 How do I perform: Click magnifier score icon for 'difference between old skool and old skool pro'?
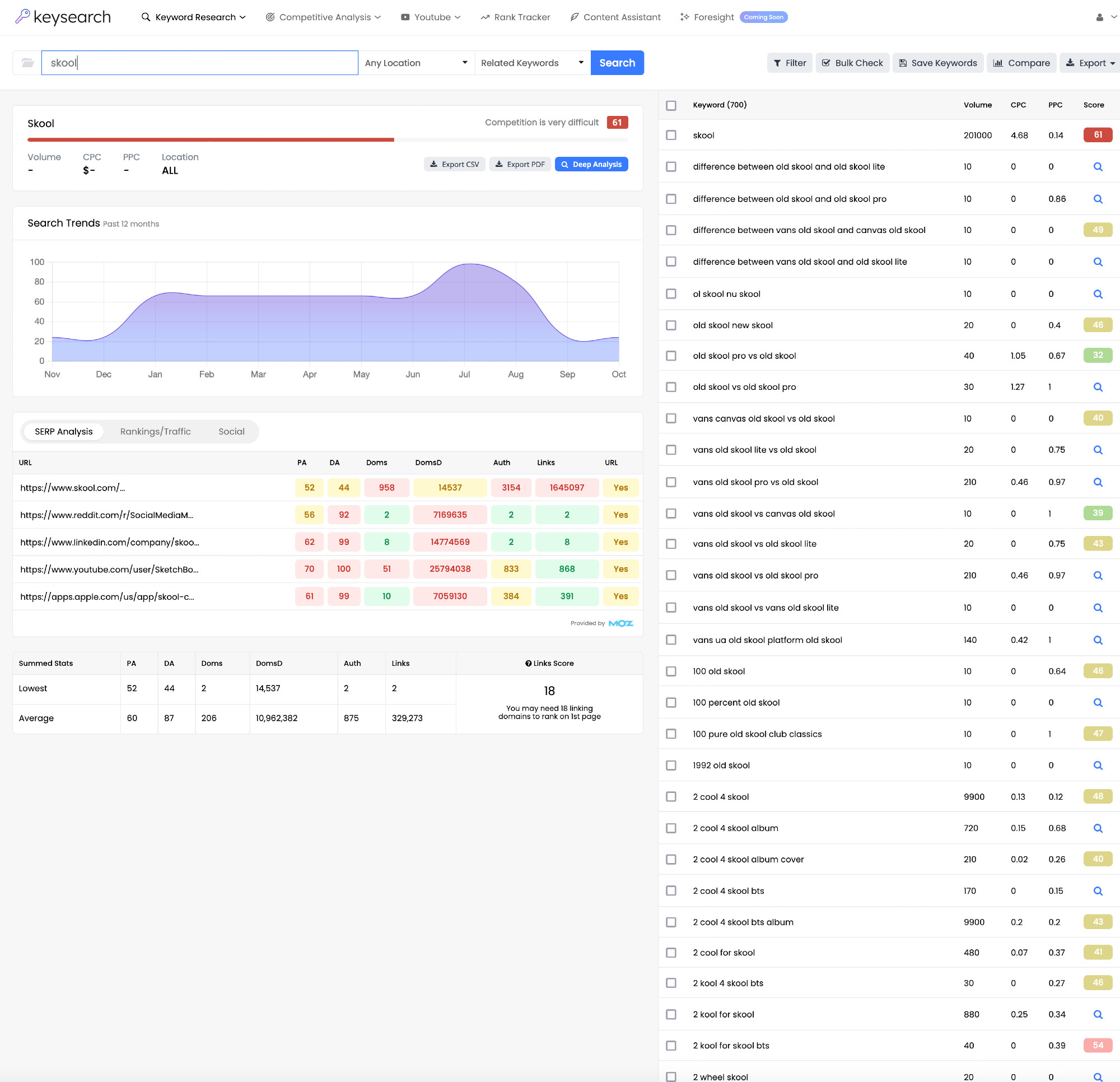[x=1098, y=199]
